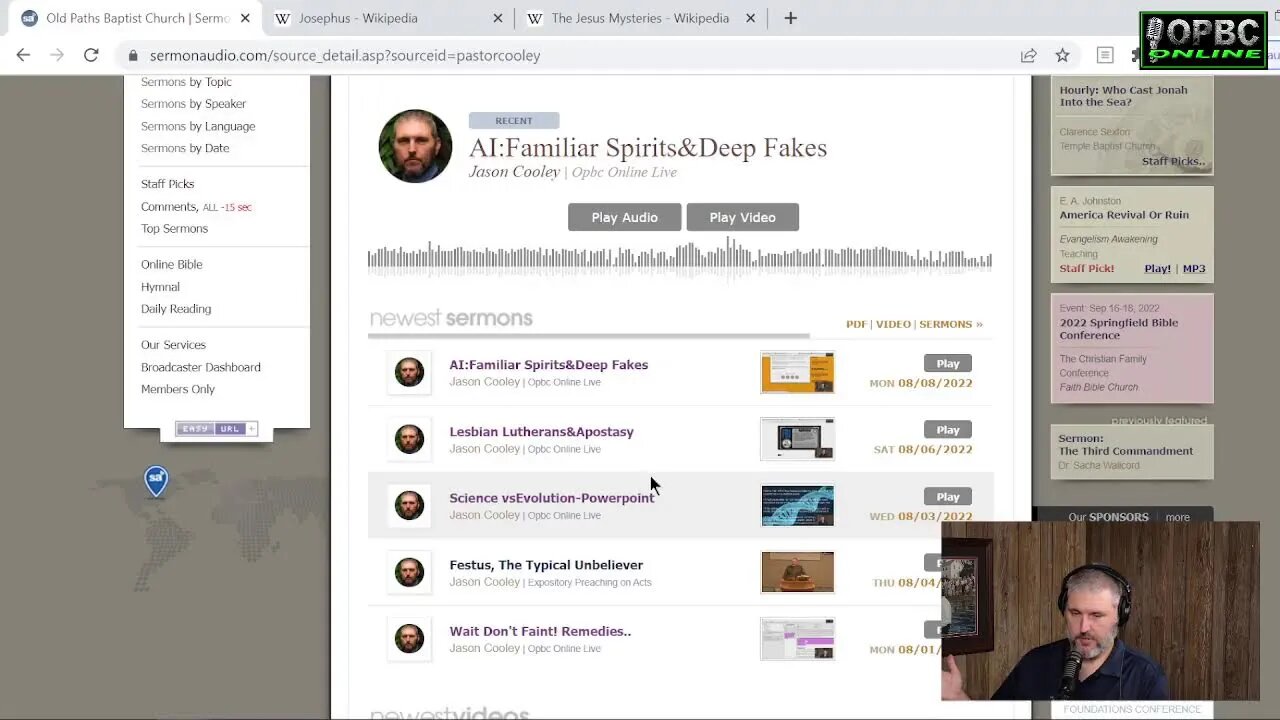This screenshot has width=1280, height=720.
Task: Click the Easy URL badge
Action: 216,429
